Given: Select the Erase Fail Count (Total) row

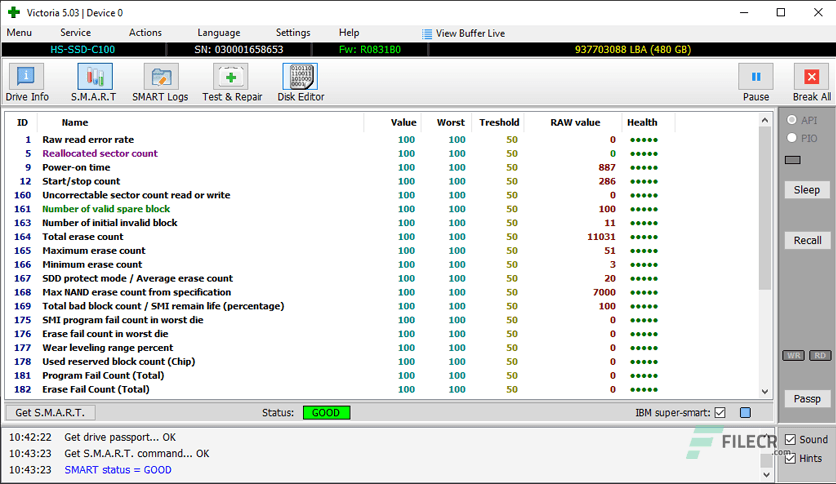Looking at the screenshot, I should 381,389.
